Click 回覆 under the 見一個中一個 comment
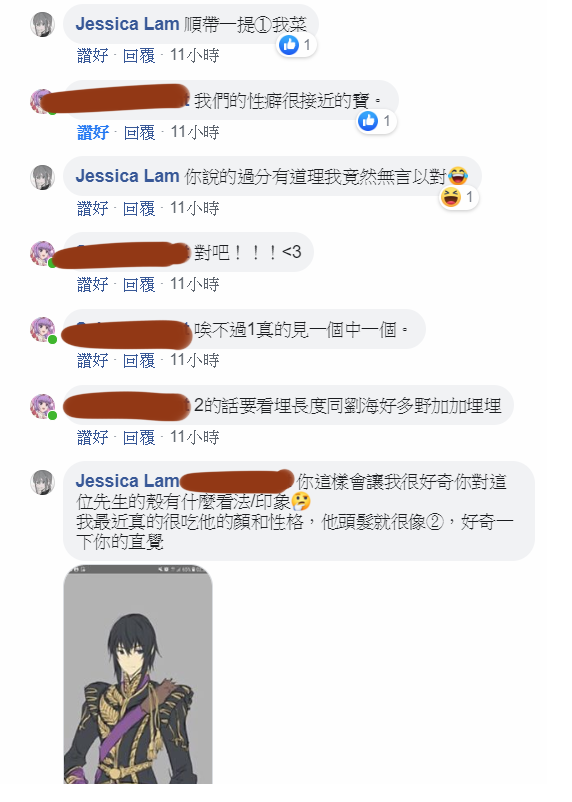The image size is (572, 802). point(139,361)
